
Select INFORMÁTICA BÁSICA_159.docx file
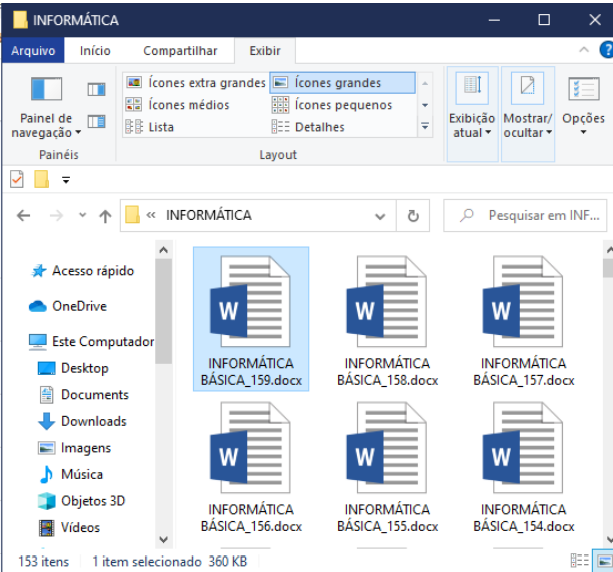tap(251, 319)
